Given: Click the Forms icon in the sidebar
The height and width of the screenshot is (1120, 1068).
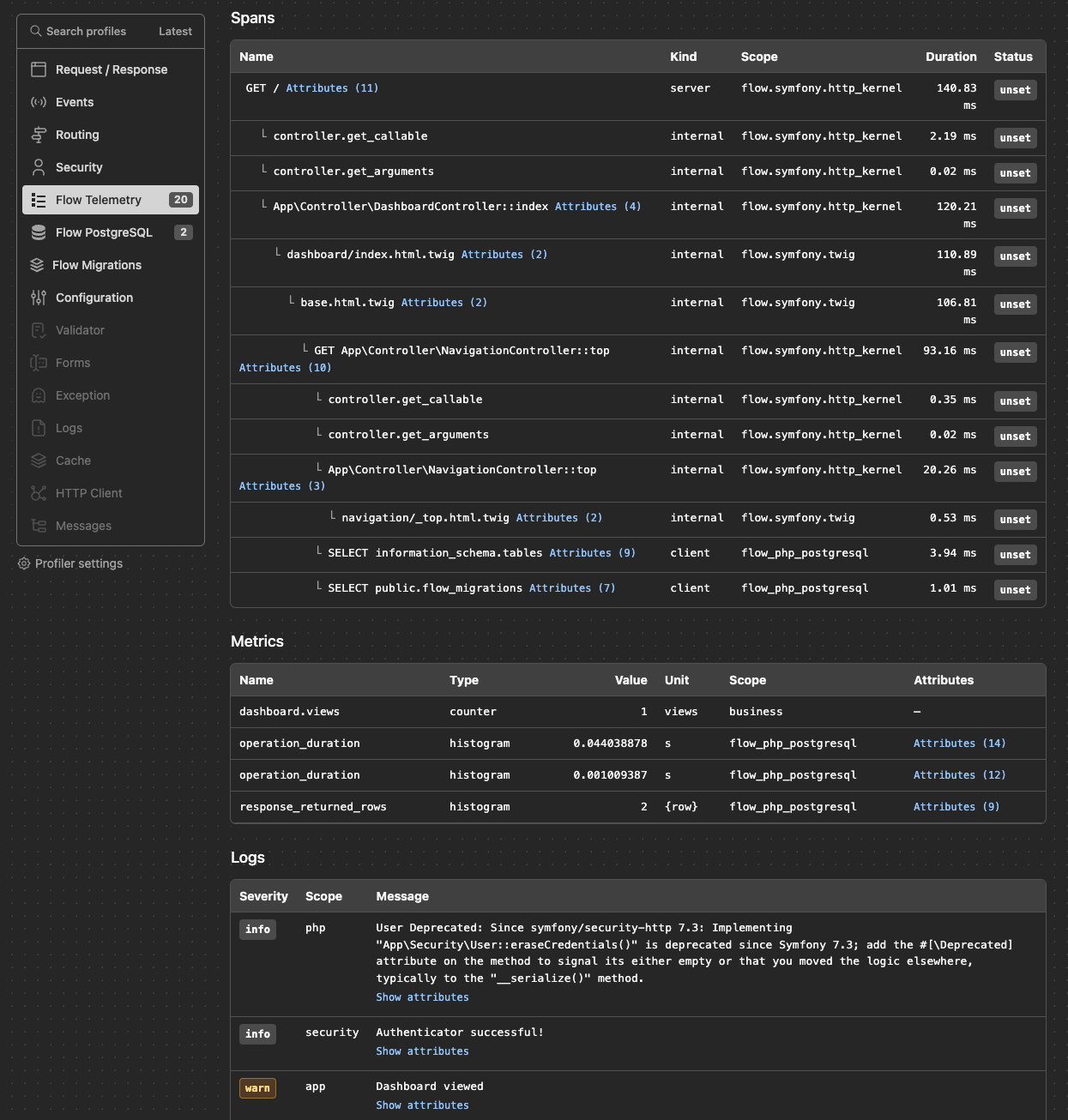Looking at the screenshot, I should [x=39, y=363].
